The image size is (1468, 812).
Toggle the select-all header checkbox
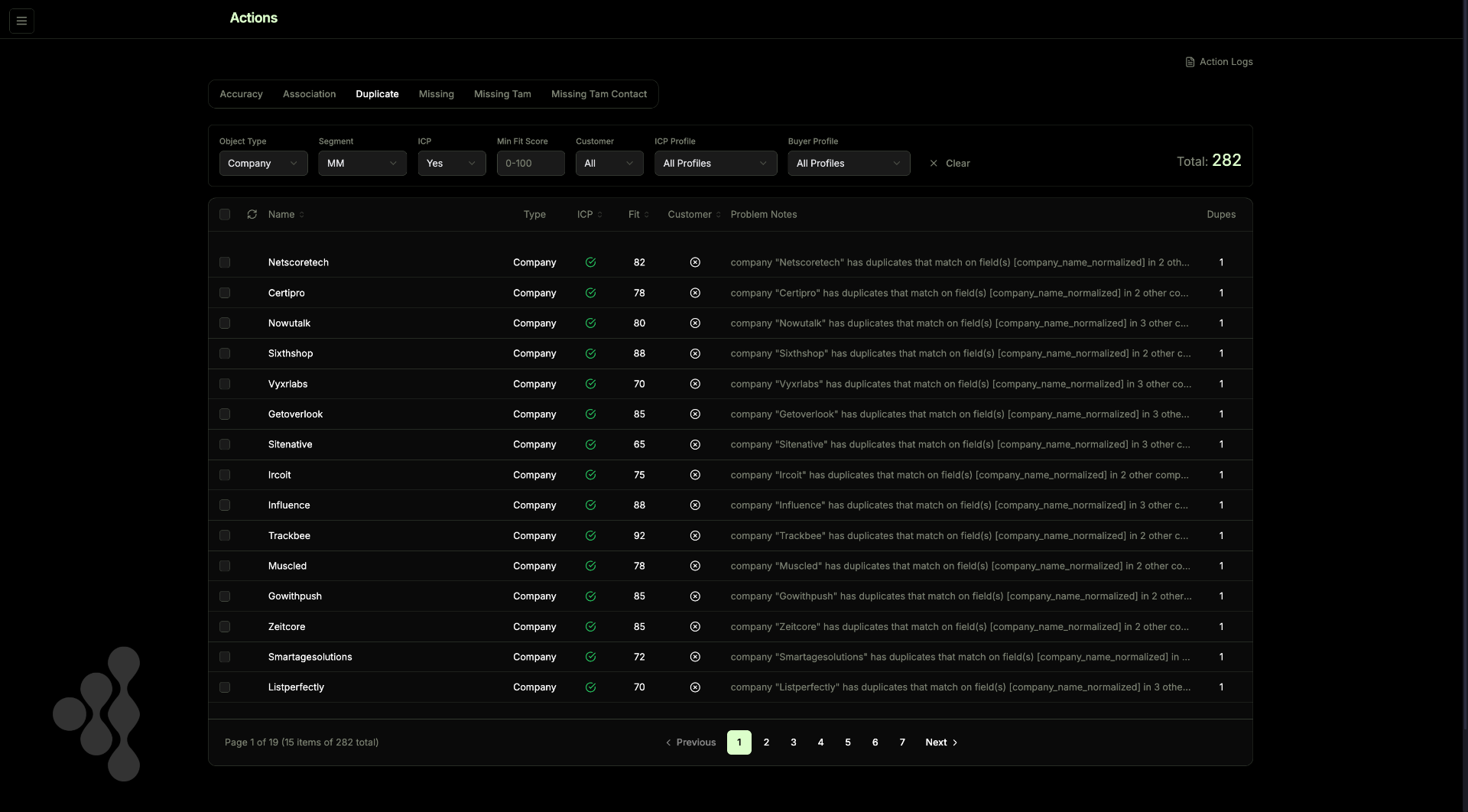click(x=225, y=214)
